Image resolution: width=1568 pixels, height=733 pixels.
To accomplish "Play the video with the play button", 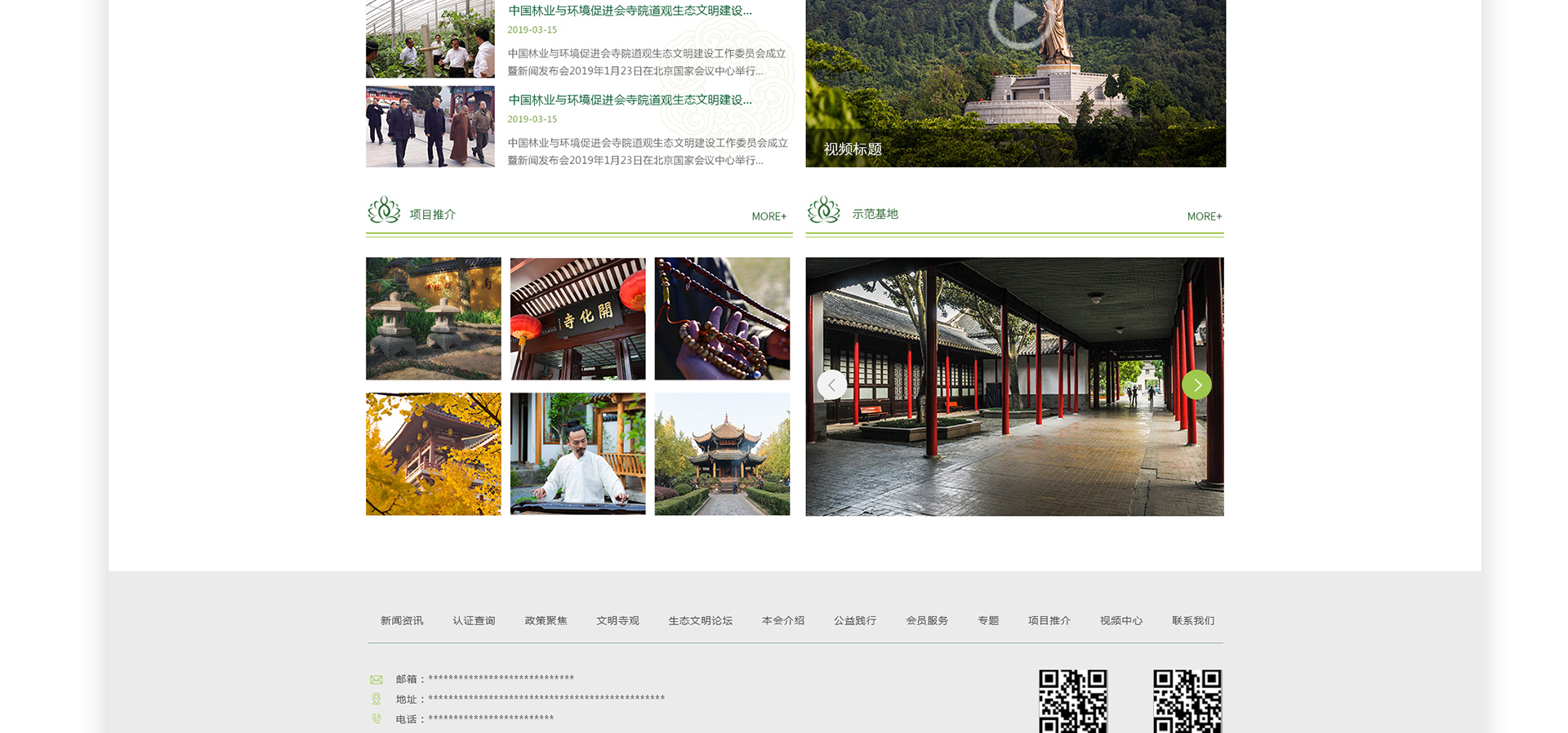I will pos(1016,16).
